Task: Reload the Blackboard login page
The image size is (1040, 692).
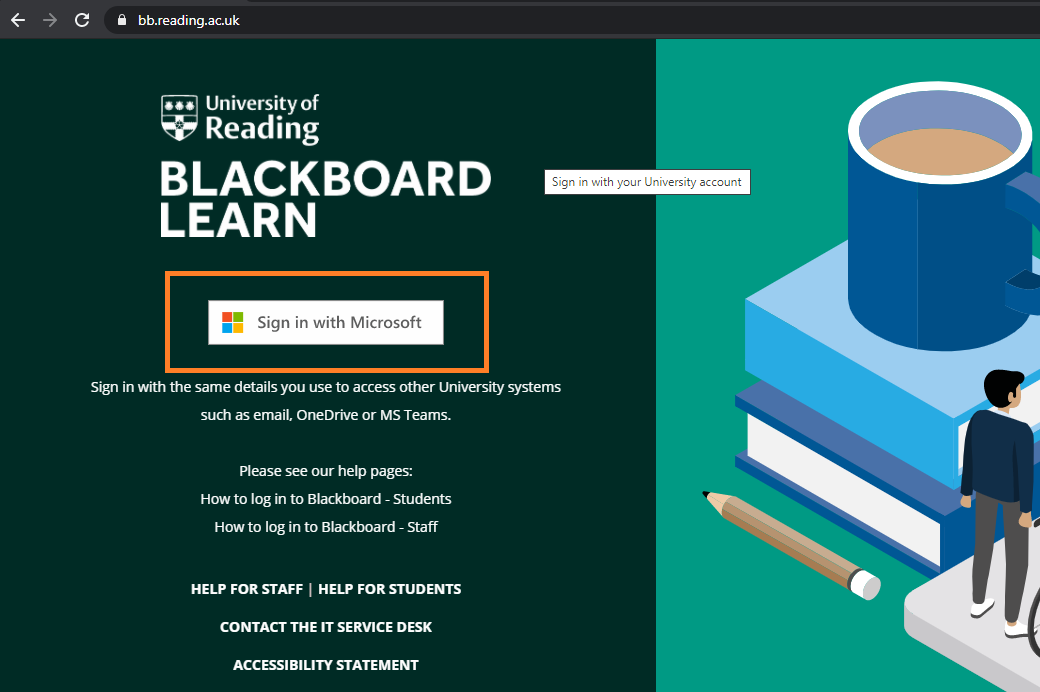Action: tap(82, 20)
